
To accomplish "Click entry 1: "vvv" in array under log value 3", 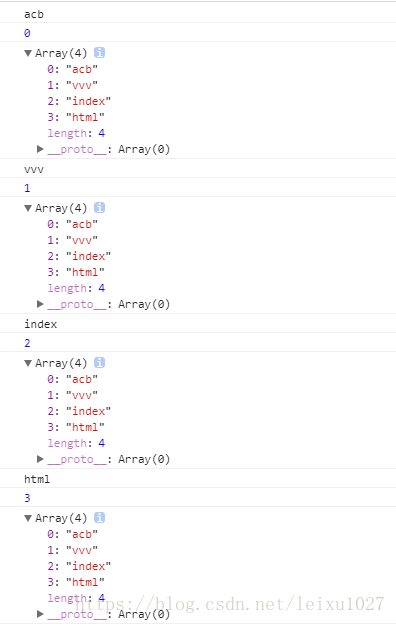I will 72,550.
